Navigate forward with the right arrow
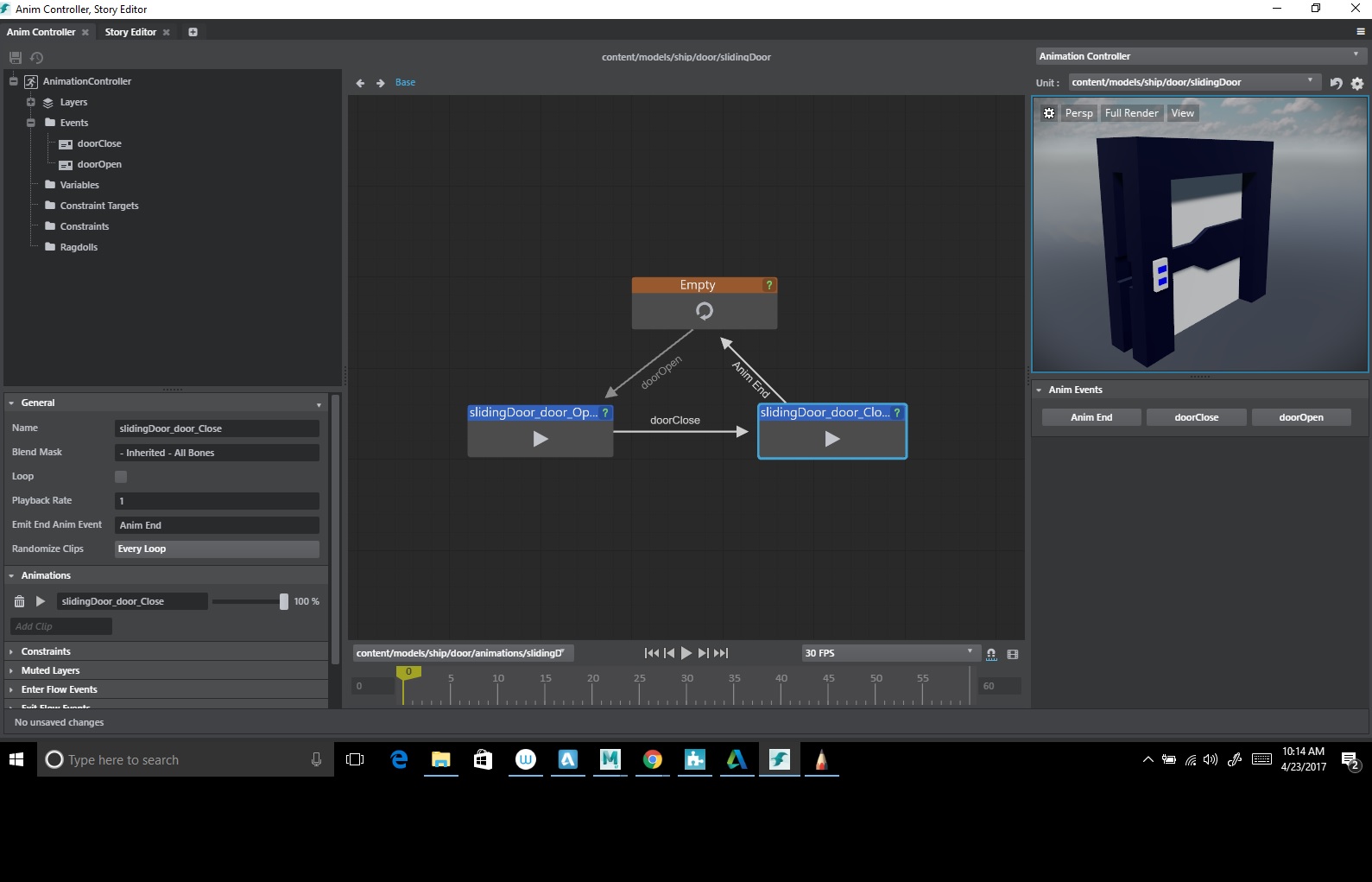Viewport: 1372px width, 882px height. pos(380,83)
